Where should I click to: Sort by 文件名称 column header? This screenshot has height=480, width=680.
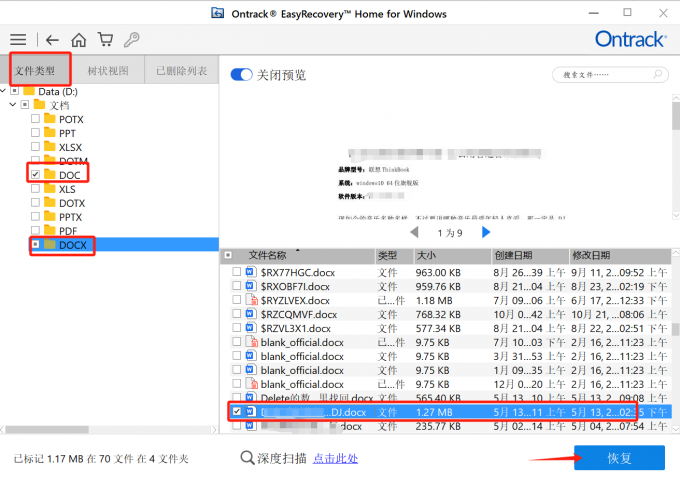[x=267, y=255]
